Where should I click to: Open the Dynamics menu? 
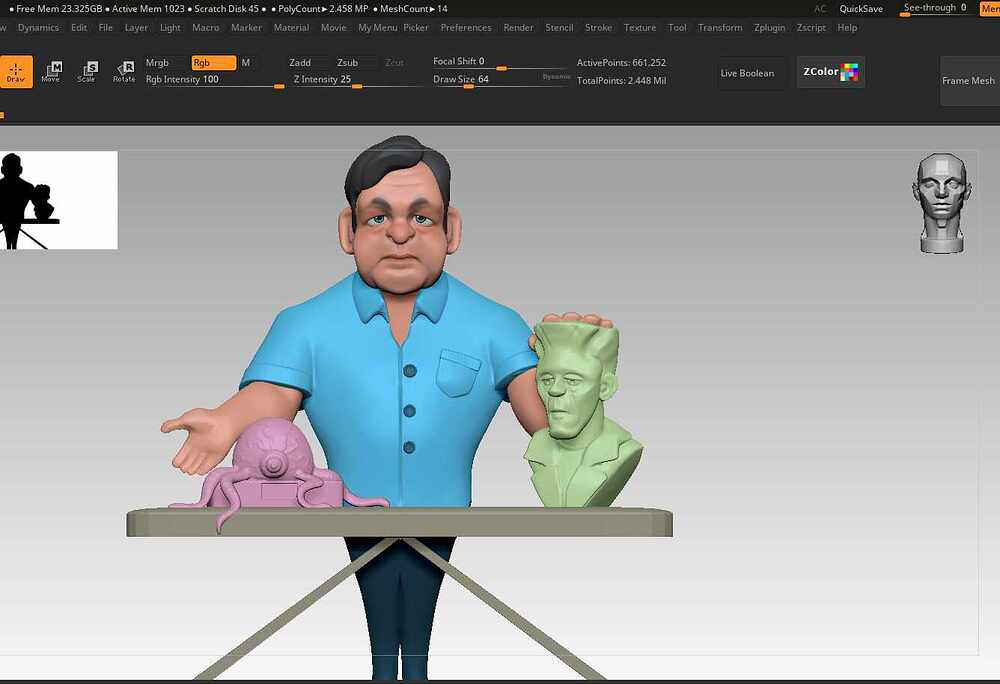click(38, 27)
